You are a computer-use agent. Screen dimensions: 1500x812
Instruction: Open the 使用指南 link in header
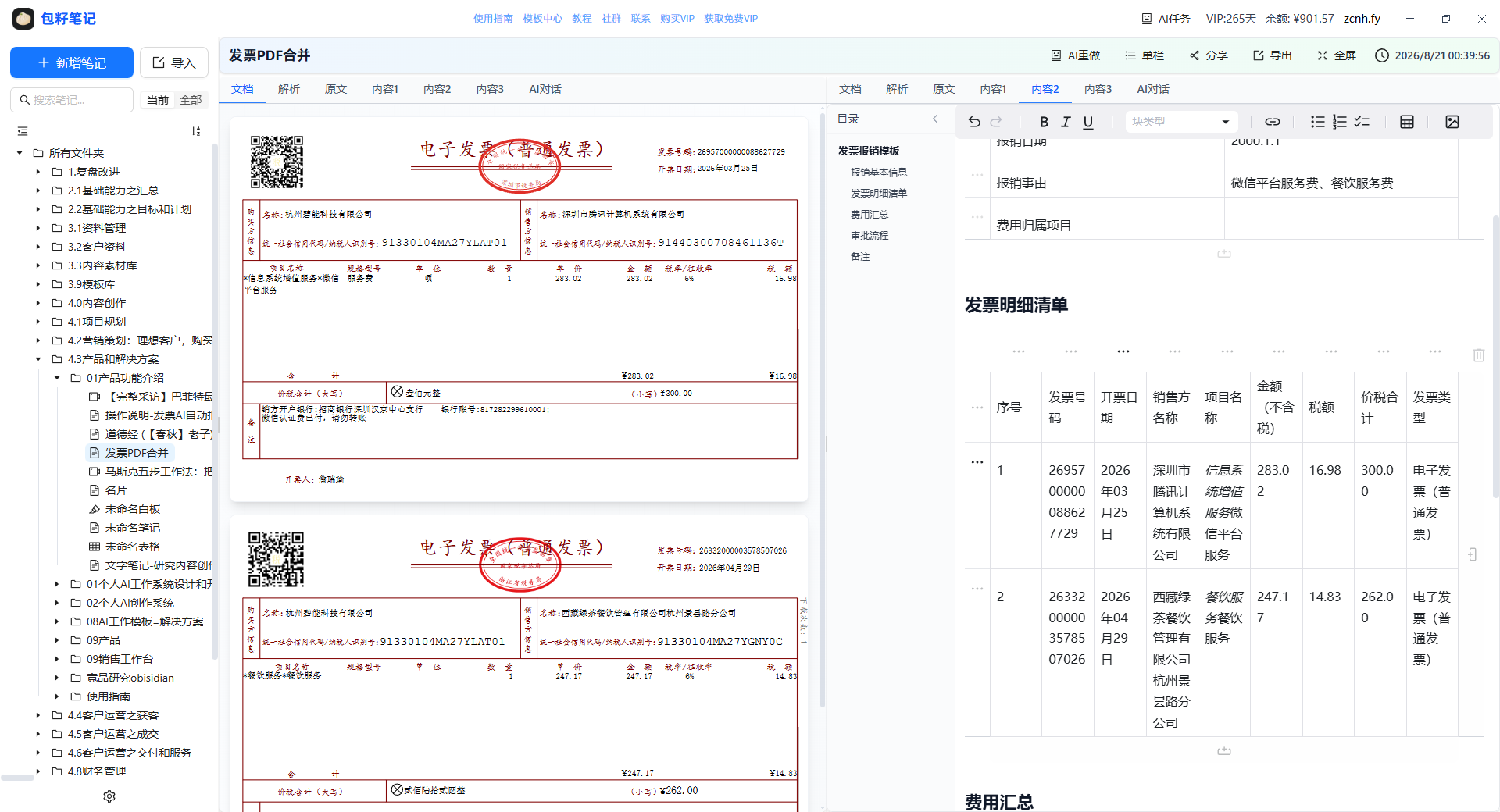tap(493, 19)
